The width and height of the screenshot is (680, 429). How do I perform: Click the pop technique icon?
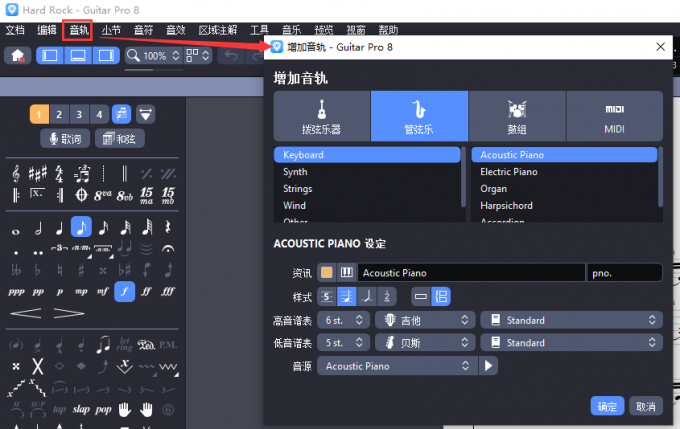pyautogui.click(x=103, y=409)
